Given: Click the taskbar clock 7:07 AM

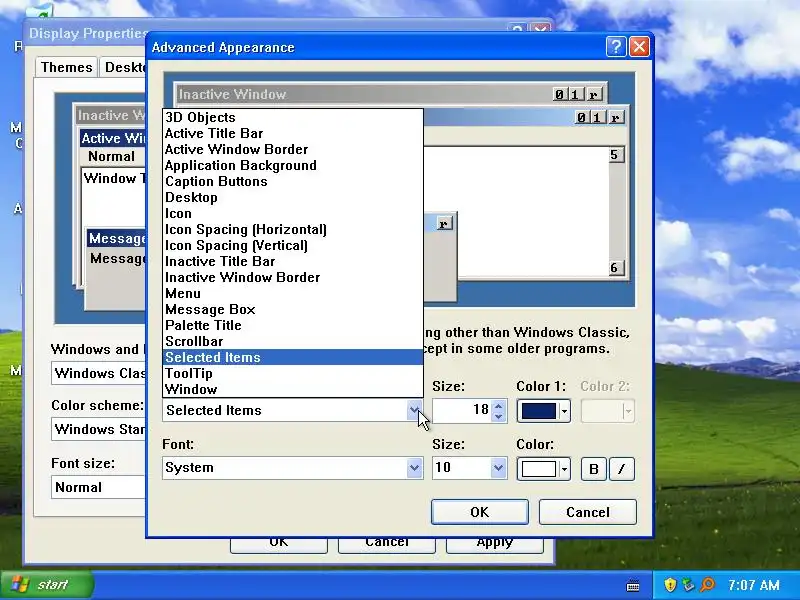Looking at the screenshot, I should [x=754, y=585].
